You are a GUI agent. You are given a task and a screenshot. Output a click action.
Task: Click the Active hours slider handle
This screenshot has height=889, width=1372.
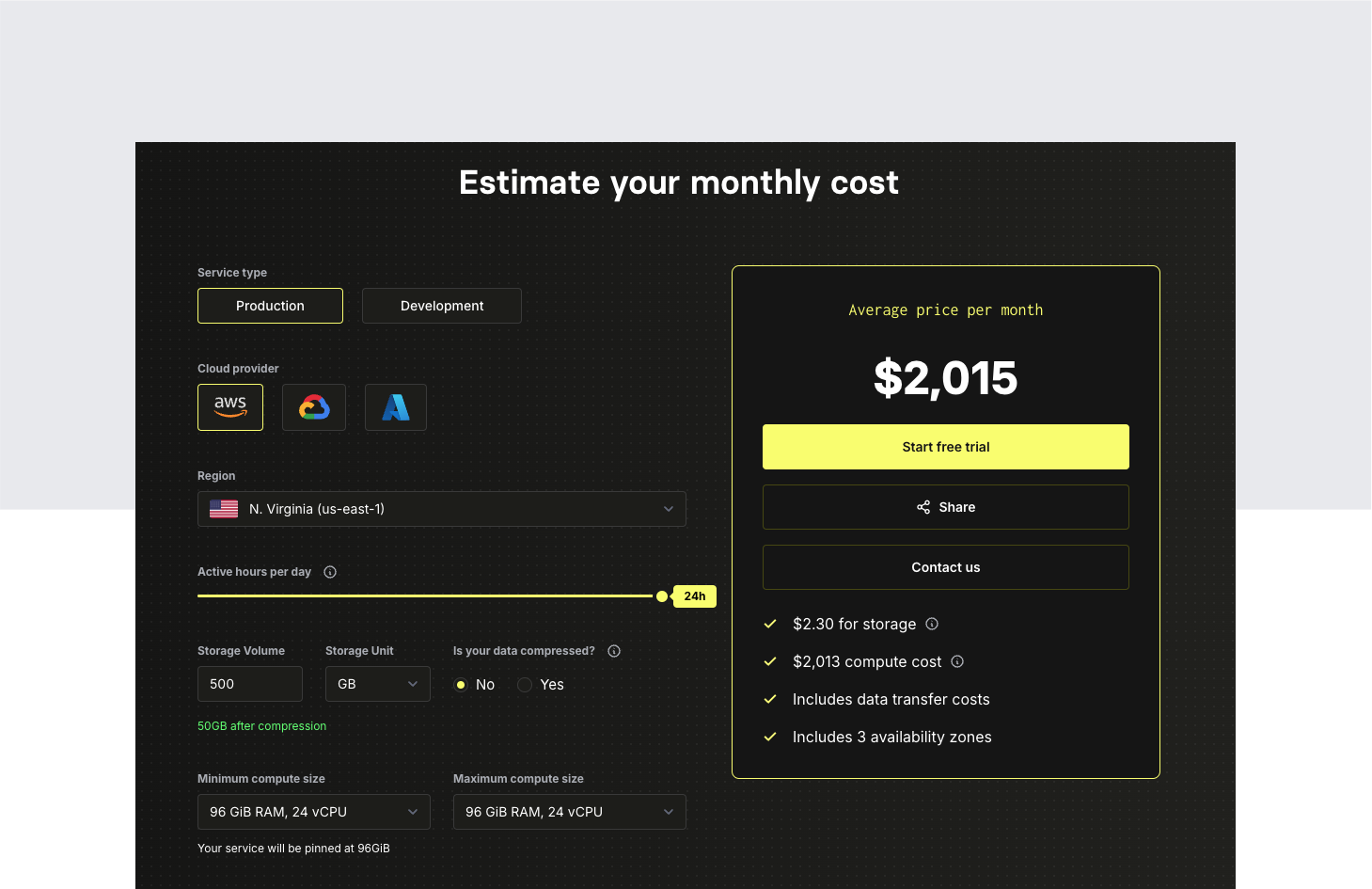tap(662, 596)
